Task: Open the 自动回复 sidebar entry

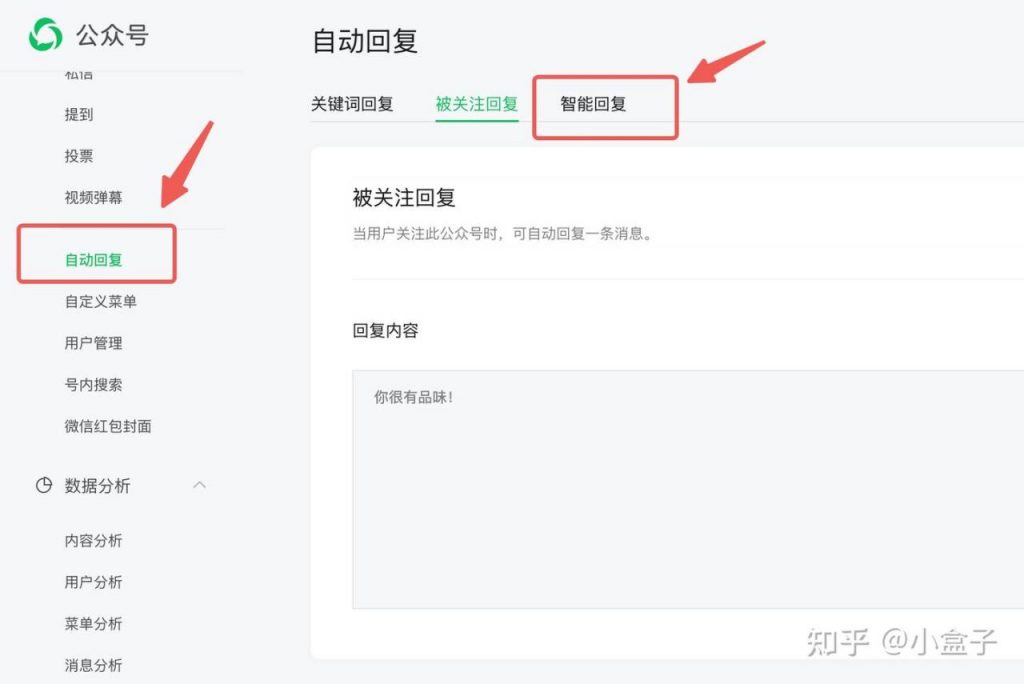Action: pyautogui.click(x=93, y=258)
